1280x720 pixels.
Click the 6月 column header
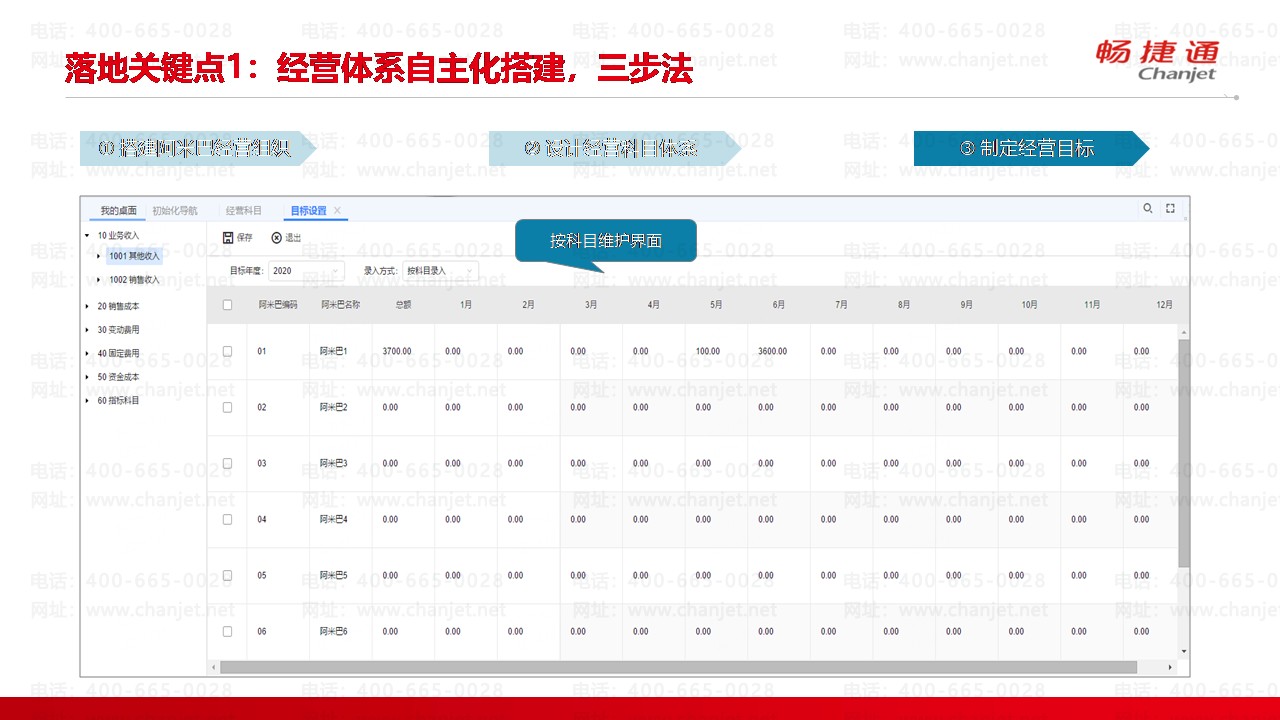[779, 305]
